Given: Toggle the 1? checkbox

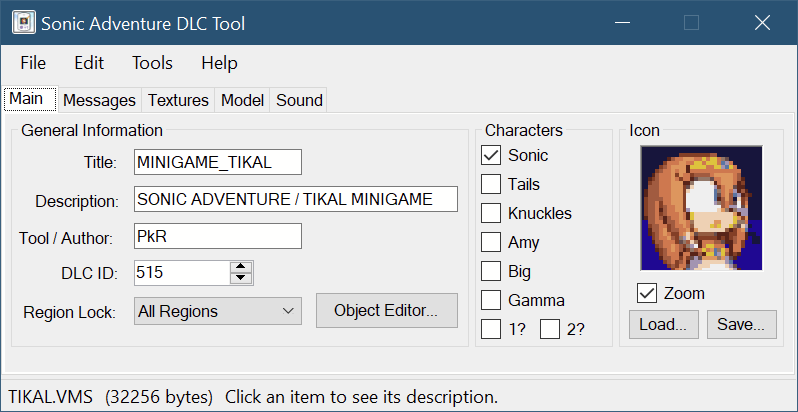Looking at the screenshot, I should click(x=491, y=329).
